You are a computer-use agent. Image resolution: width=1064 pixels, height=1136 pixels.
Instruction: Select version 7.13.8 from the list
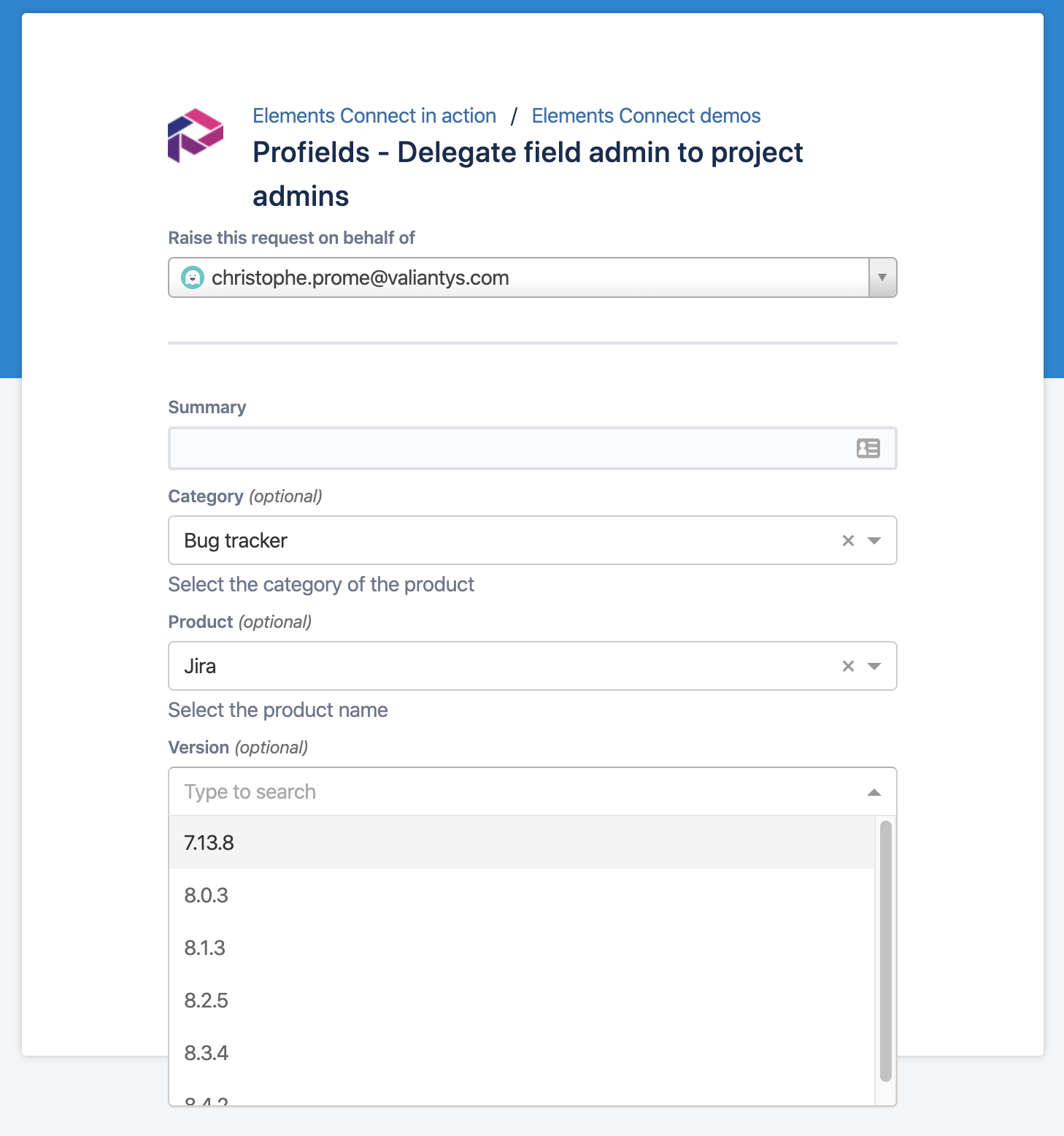pos(209,843)
